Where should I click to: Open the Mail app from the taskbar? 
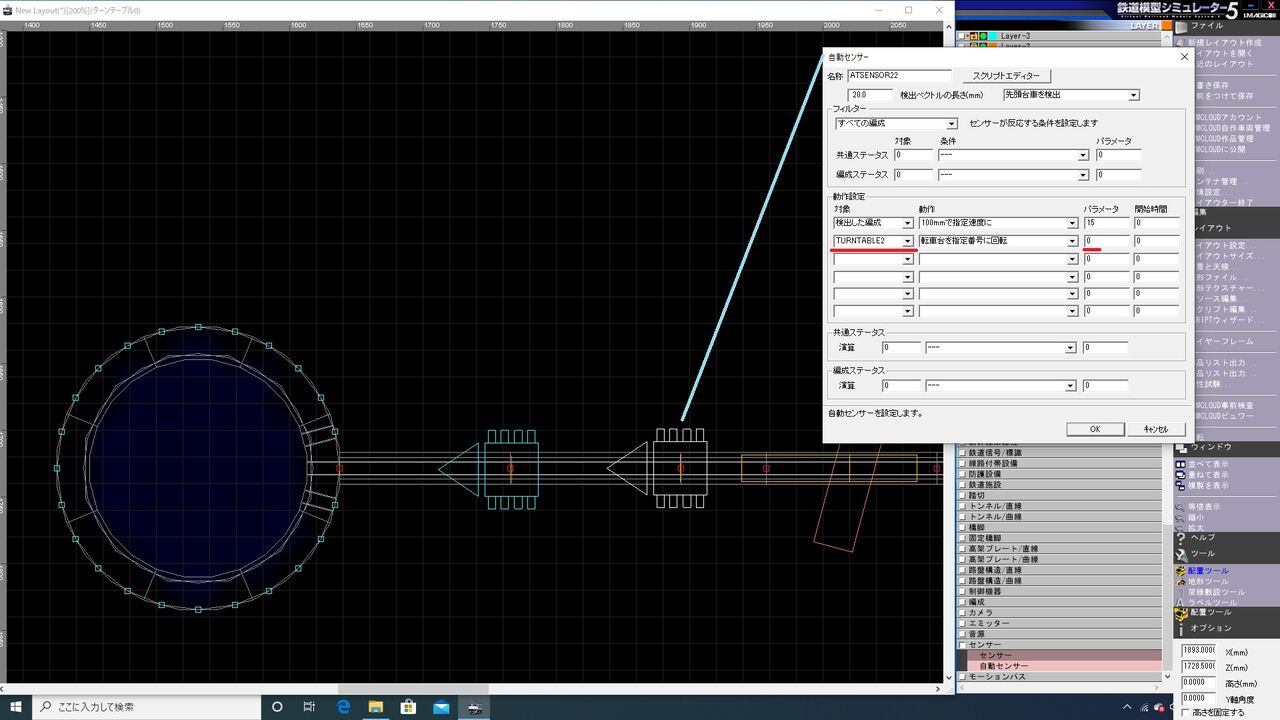click(441, 707)
